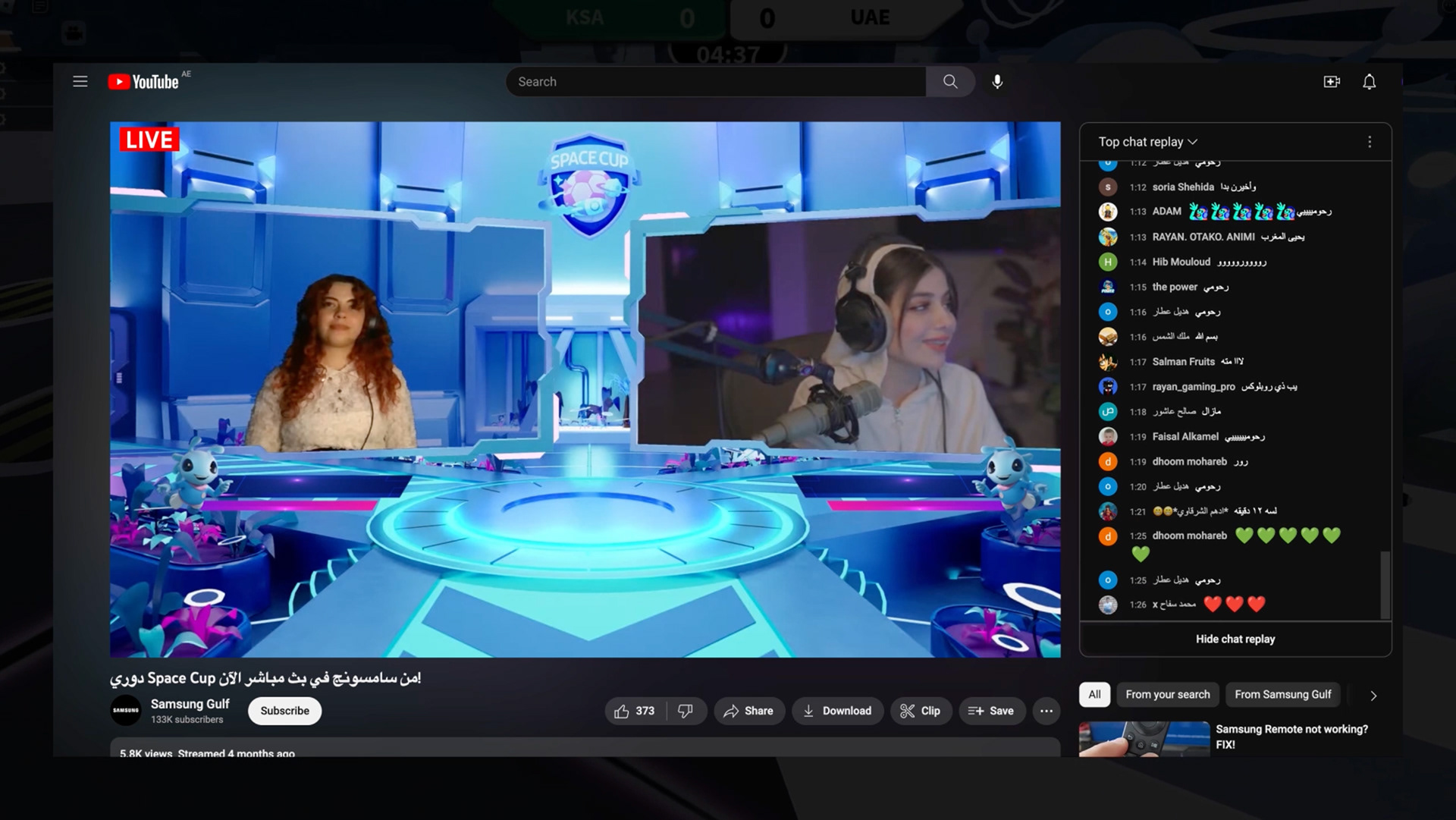
Task: Click Hib Mouloud's green avatar
Action: coord(1108,262)
